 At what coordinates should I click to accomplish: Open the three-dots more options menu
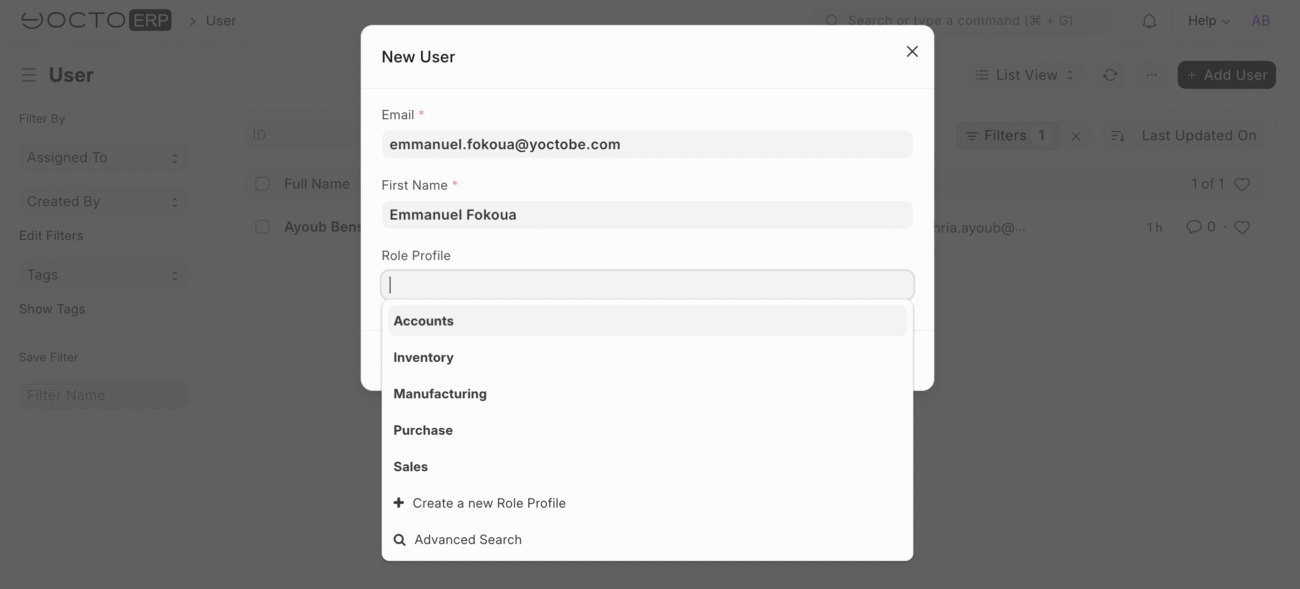tap(1152, 75)
